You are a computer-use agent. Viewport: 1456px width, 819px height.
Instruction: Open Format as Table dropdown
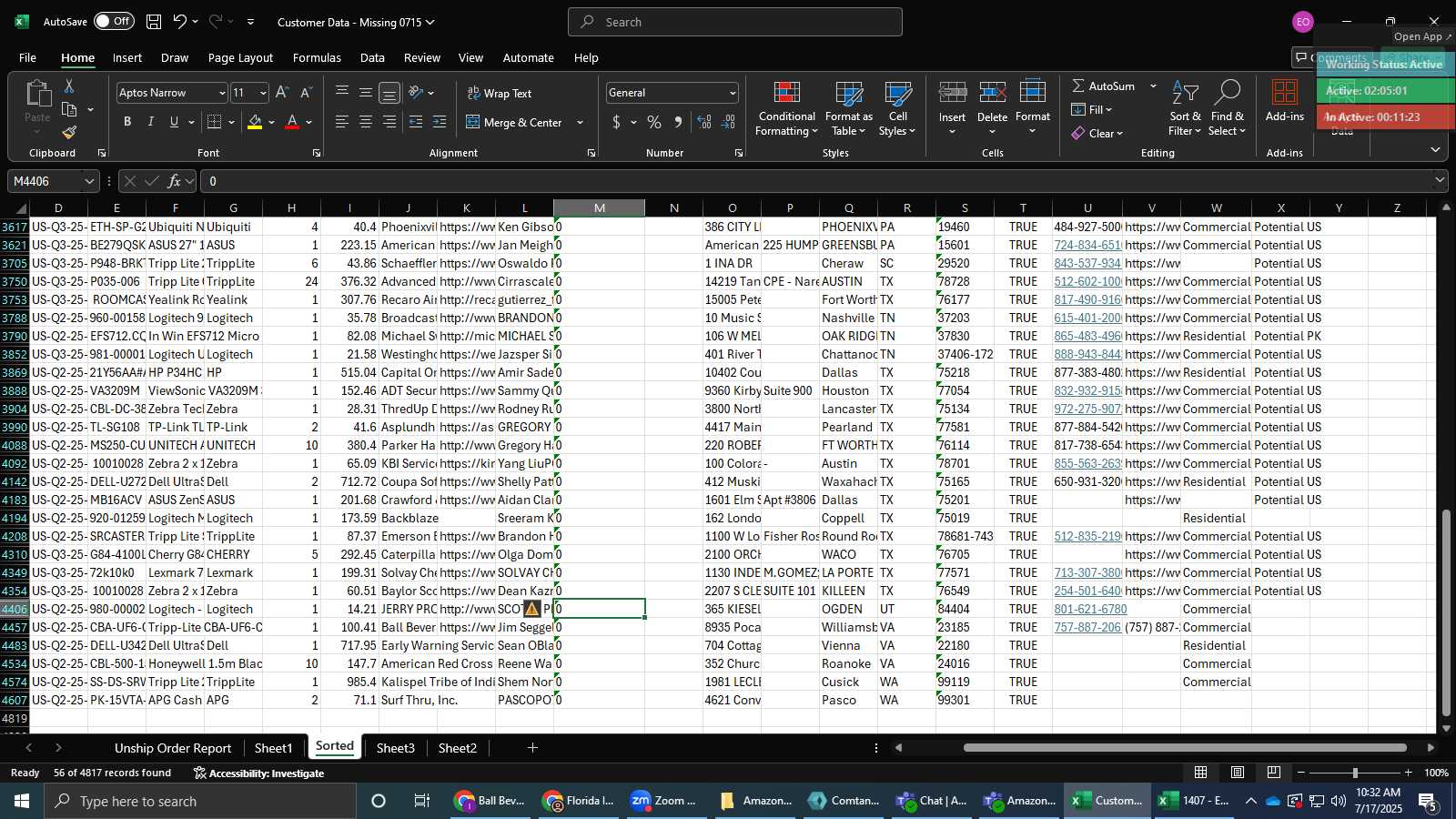[x=849, y=109]
